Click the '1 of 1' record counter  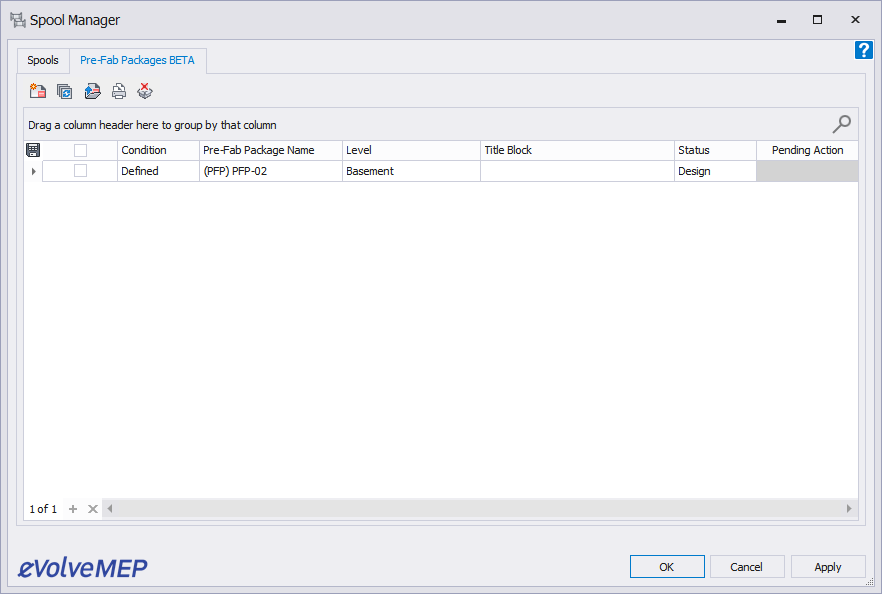[x=43, y=509]
